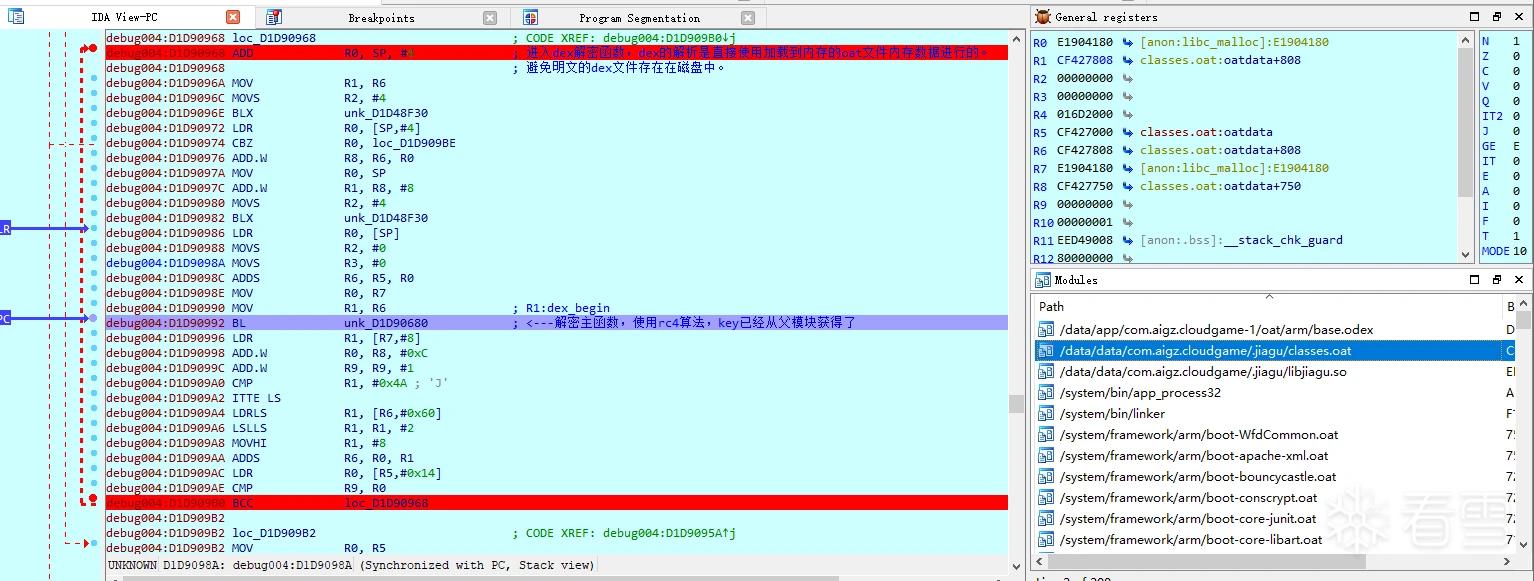Close the IDA View-PC tab

(x=233, y=17)
